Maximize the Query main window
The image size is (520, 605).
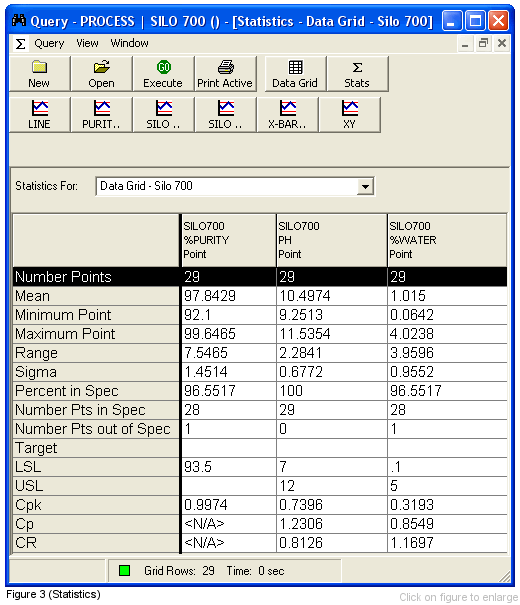point(475,20)
